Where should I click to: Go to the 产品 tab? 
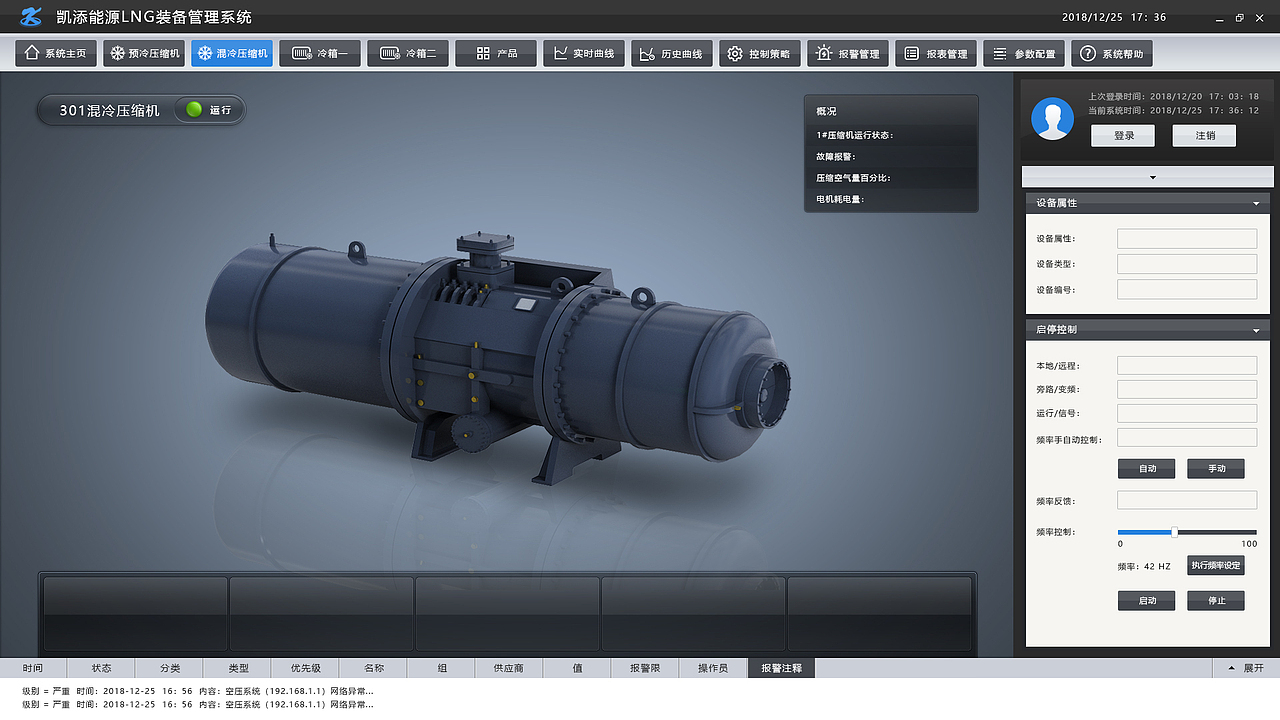(496, 53)
